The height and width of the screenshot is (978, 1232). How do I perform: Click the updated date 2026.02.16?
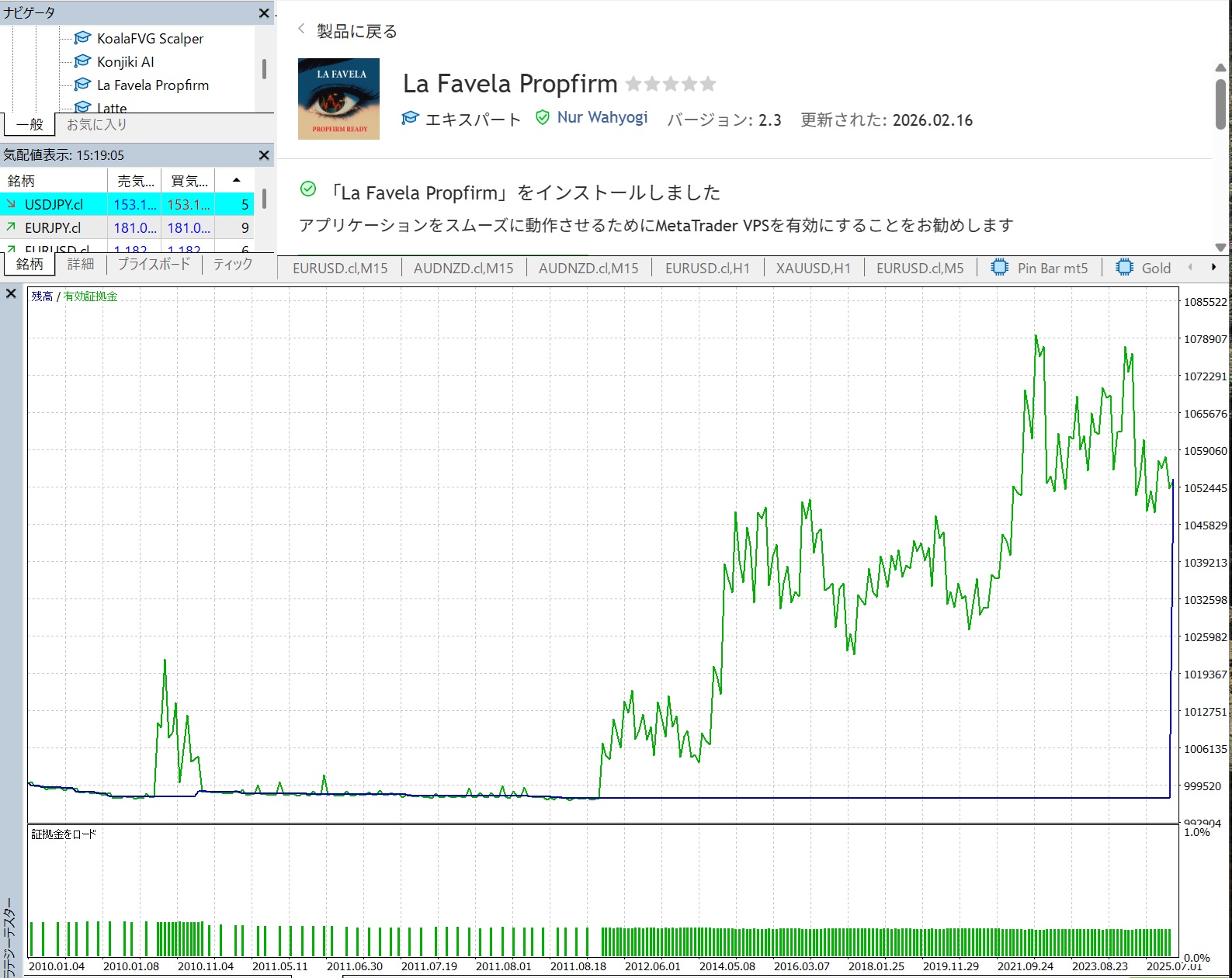(x=932, y=120)
